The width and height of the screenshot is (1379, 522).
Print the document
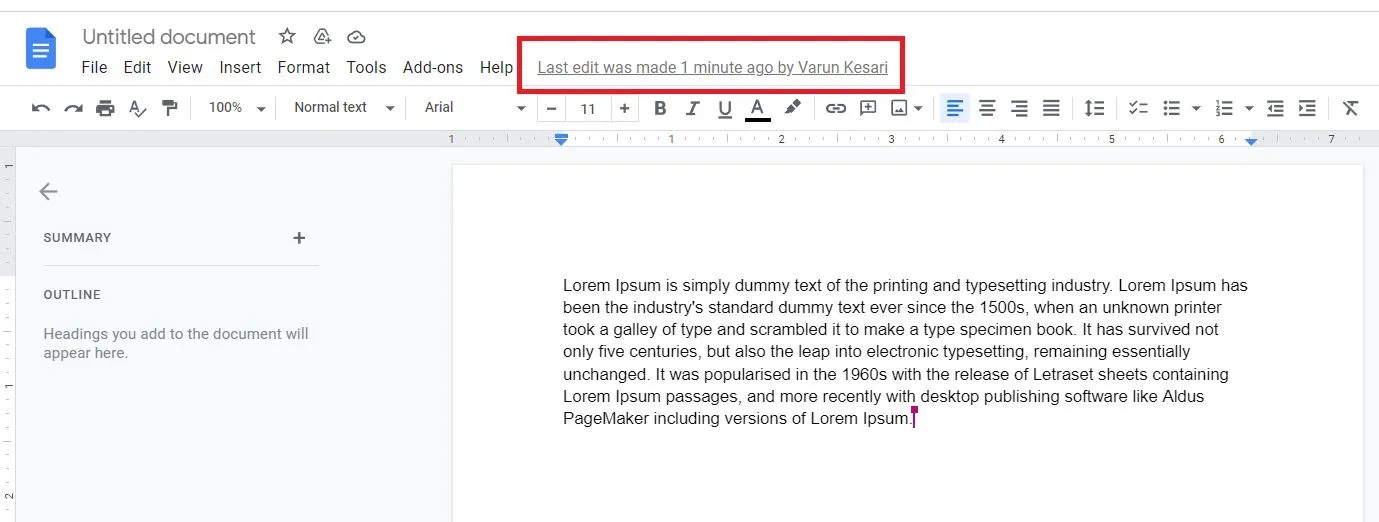pos(105,108)
